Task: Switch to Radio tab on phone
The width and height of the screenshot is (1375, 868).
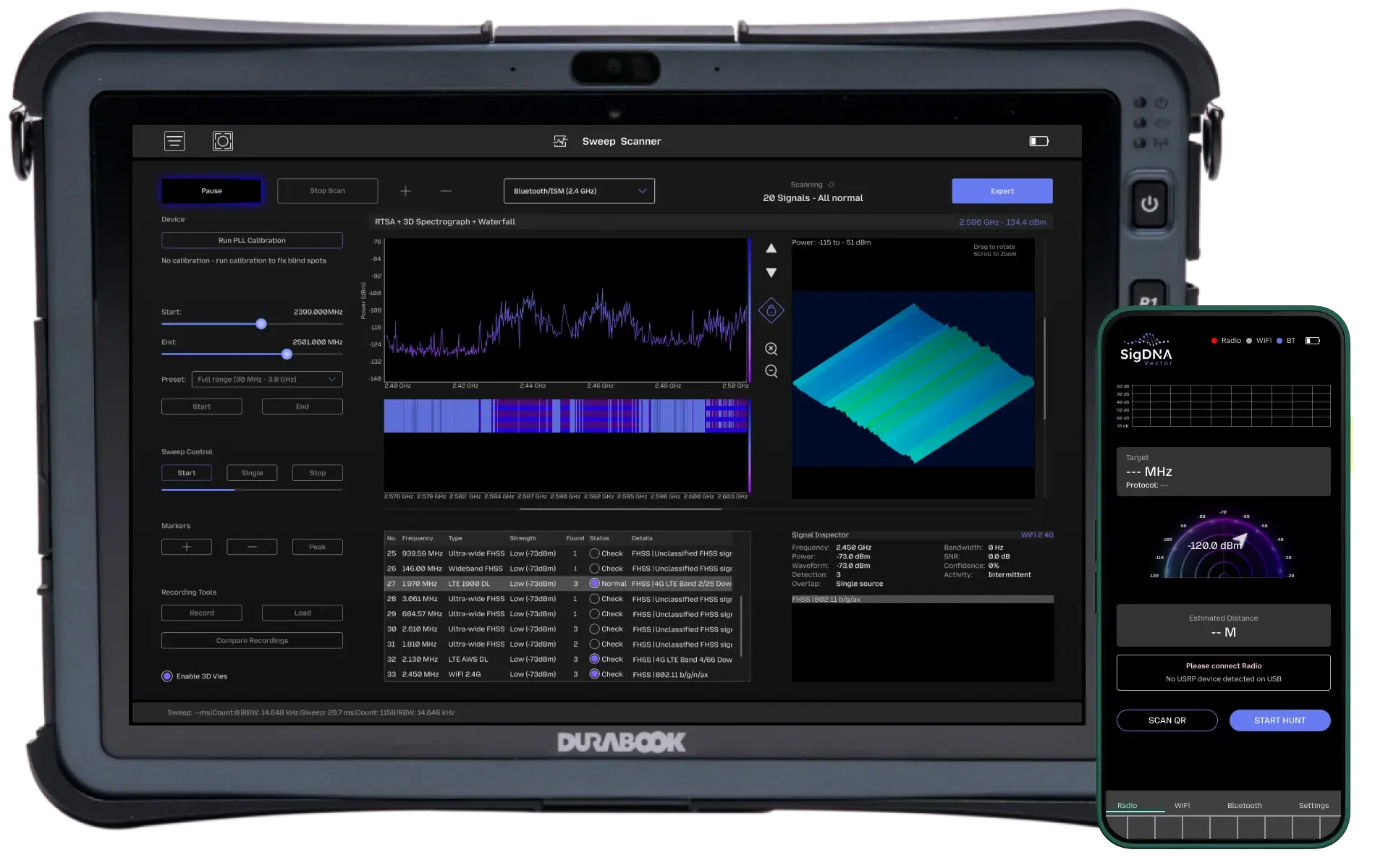Action: (x=1127, y=806)
